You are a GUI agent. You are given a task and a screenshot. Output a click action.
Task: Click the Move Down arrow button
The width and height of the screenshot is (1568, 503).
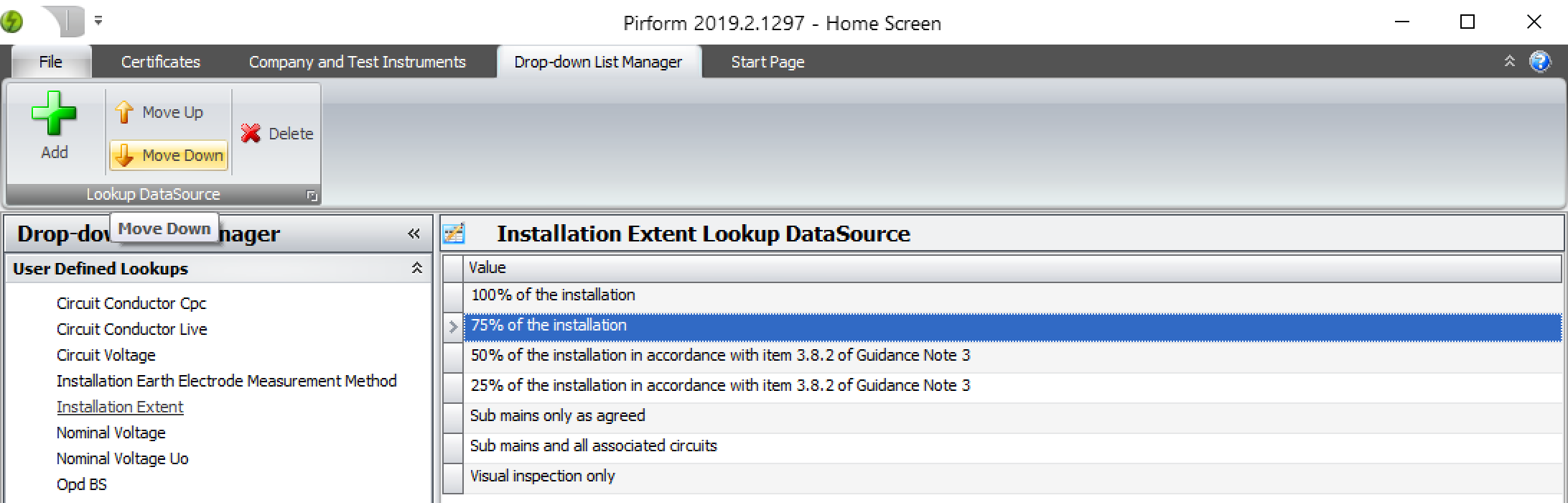pos(169,155)
